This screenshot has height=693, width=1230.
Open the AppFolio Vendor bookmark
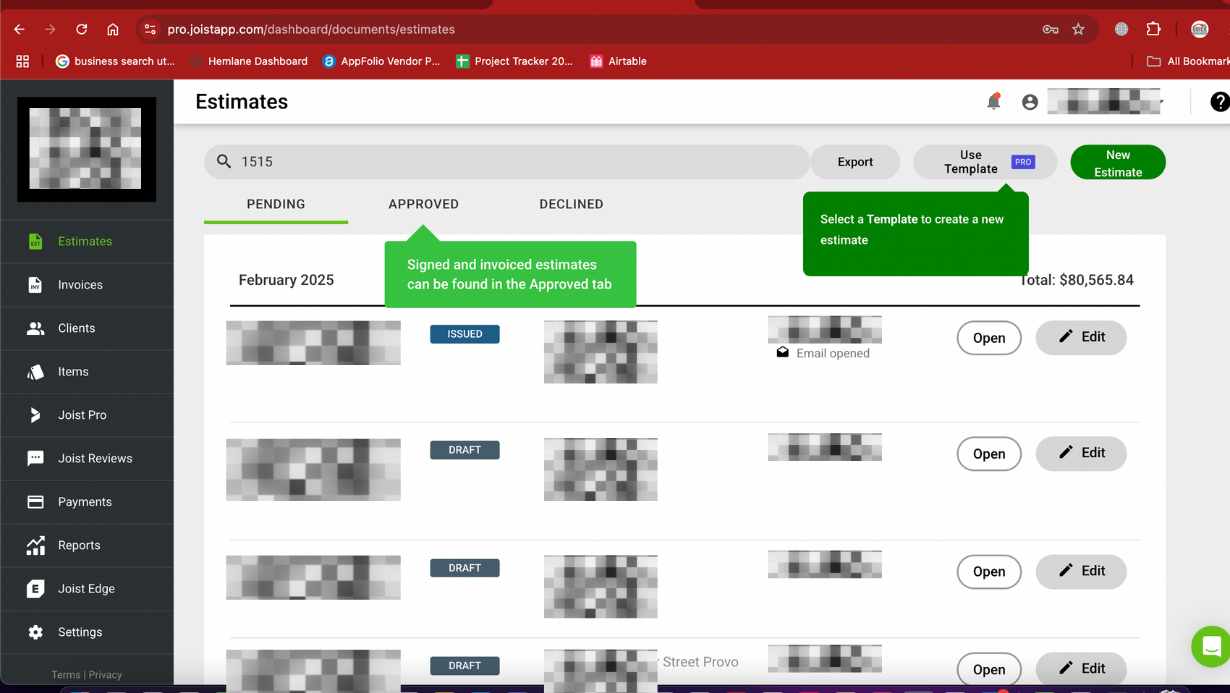coord(381,61)
